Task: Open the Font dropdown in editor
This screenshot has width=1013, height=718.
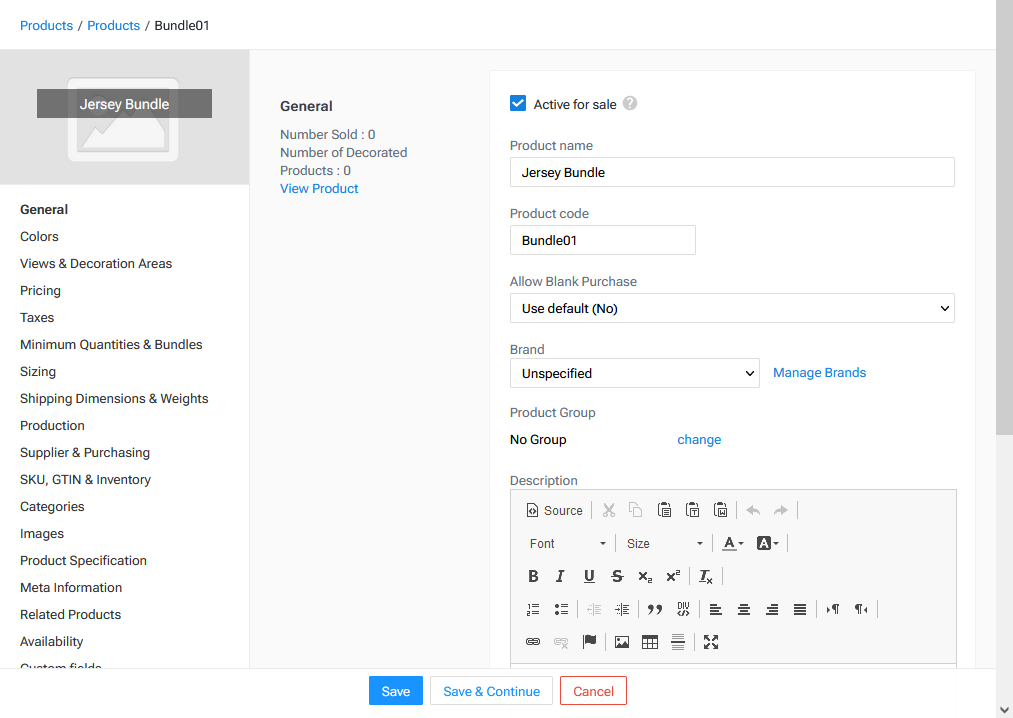Action: point(567,543)
